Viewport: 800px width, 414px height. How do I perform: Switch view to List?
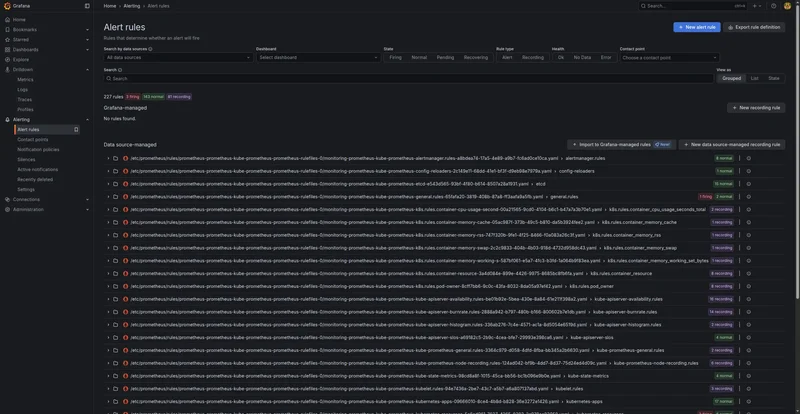(754, 79)
